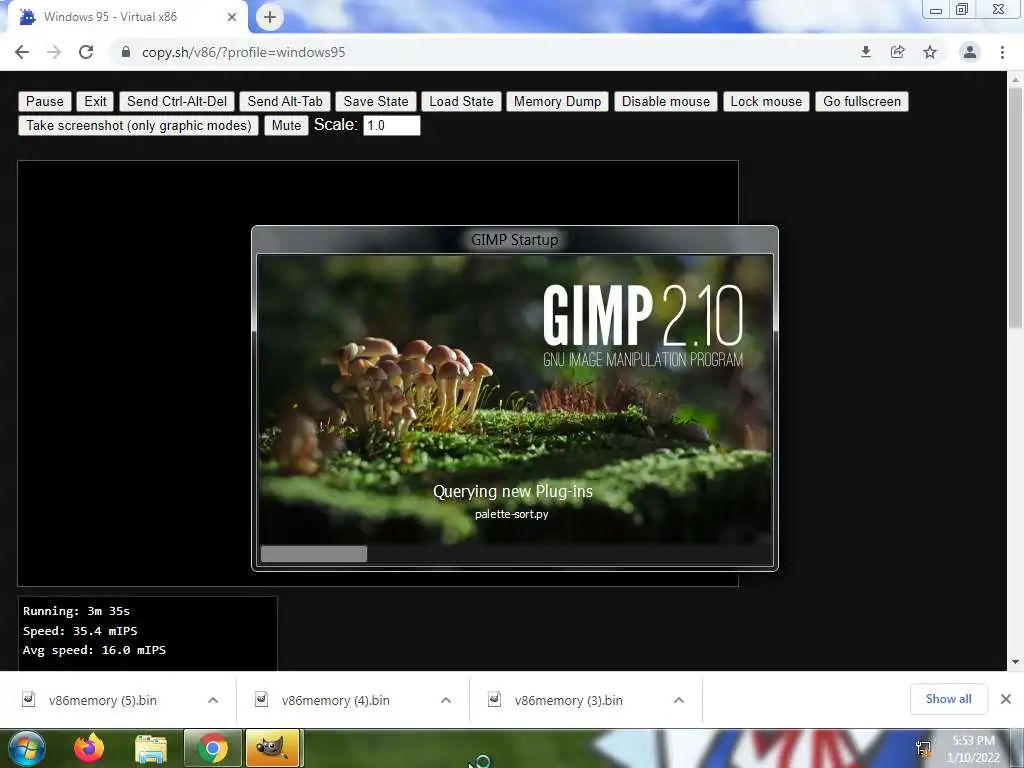Reload the page with refresh icon

tap(86, 52)
